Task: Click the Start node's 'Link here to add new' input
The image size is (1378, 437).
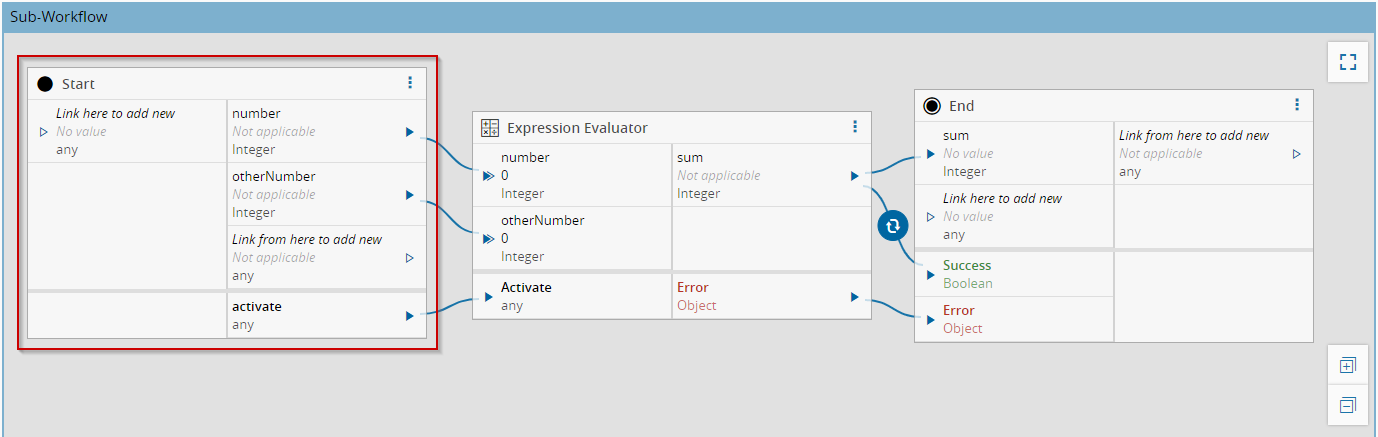Action: tap(115, 114)
